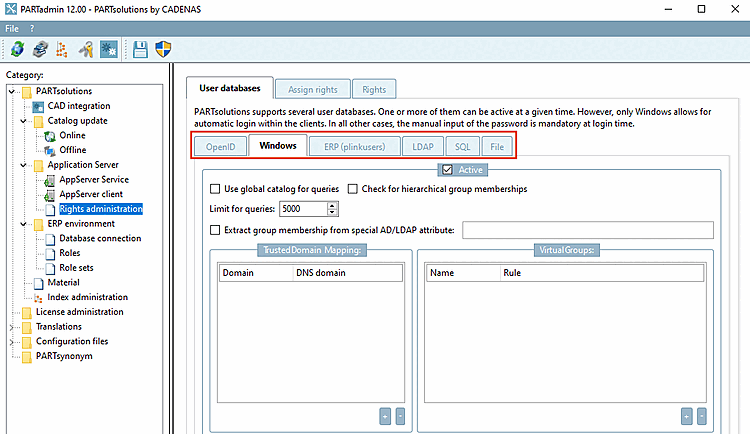The height and width of the screenshot is (434, 750).
Task: Collapse the Catalog update node
Action: (23, 121)
